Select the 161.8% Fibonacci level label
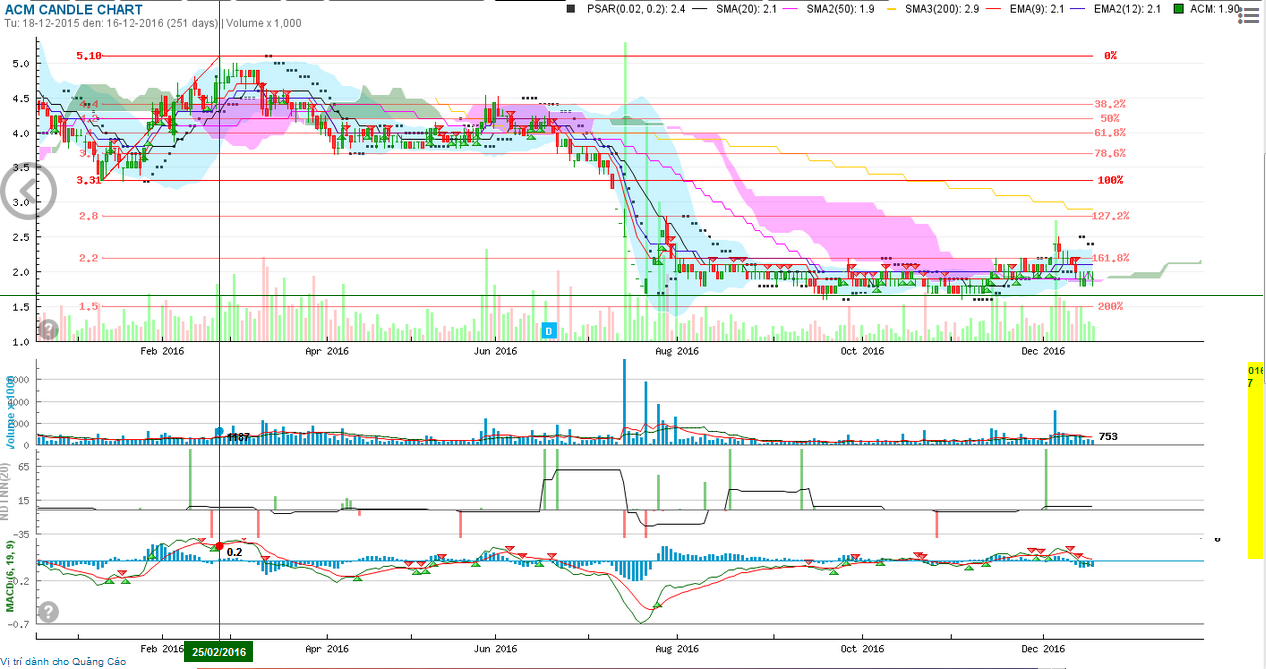 pos(1112,257)
